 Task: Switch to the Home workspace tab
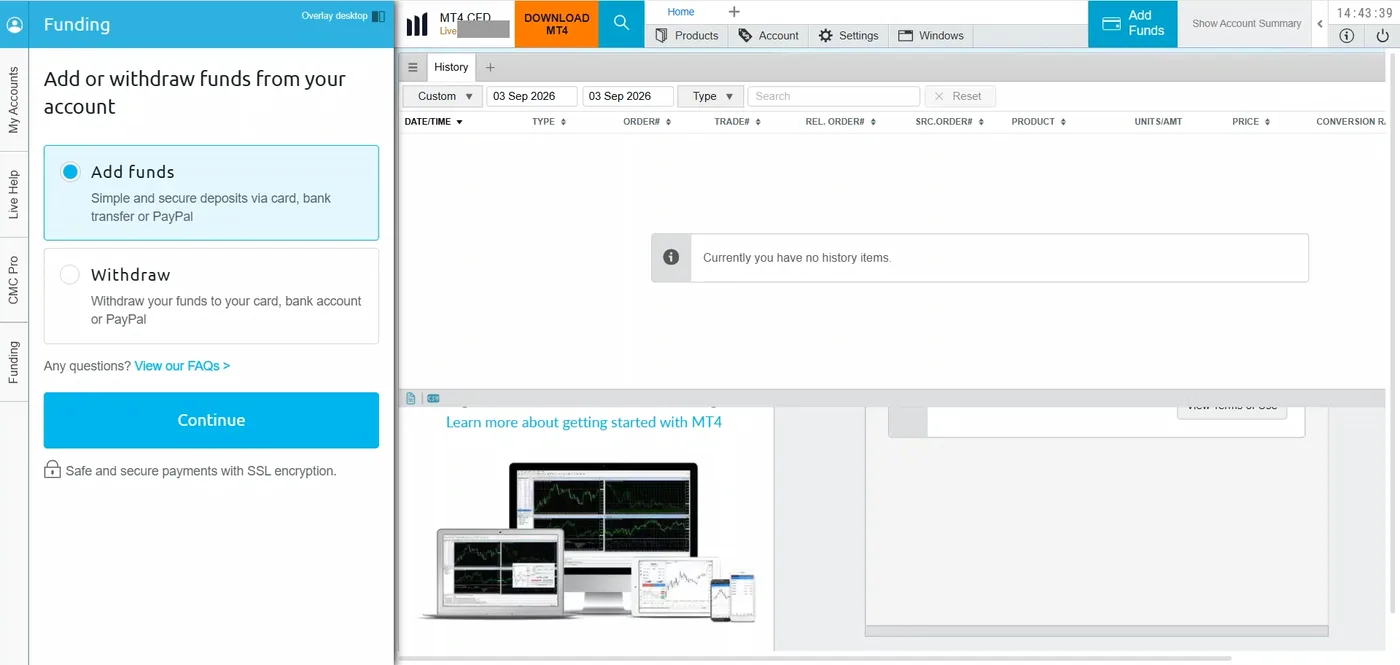point(681,12)
